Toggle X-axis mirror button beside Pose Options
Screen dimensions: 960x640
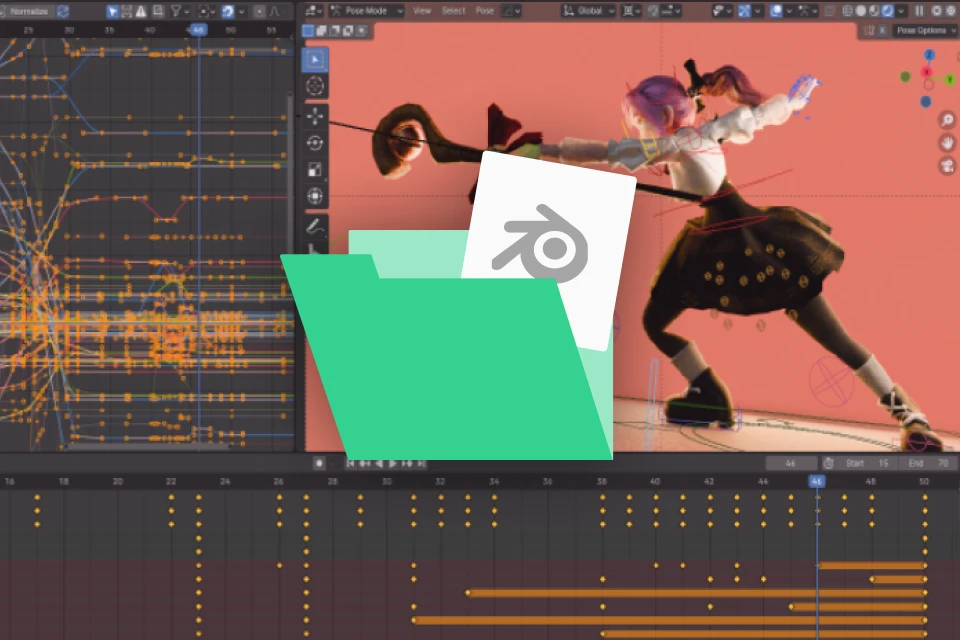(882, 31)
